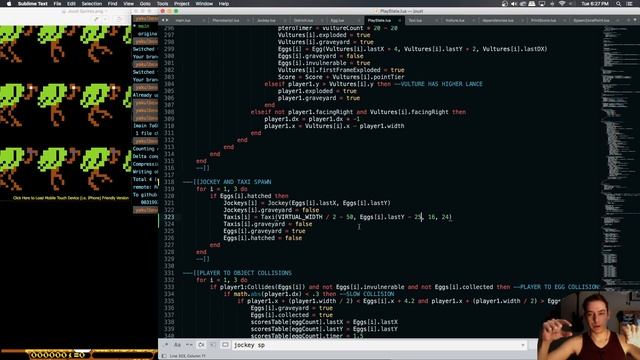Open the View menu
This screenshot has width=640, height=360.
[129, 4]
